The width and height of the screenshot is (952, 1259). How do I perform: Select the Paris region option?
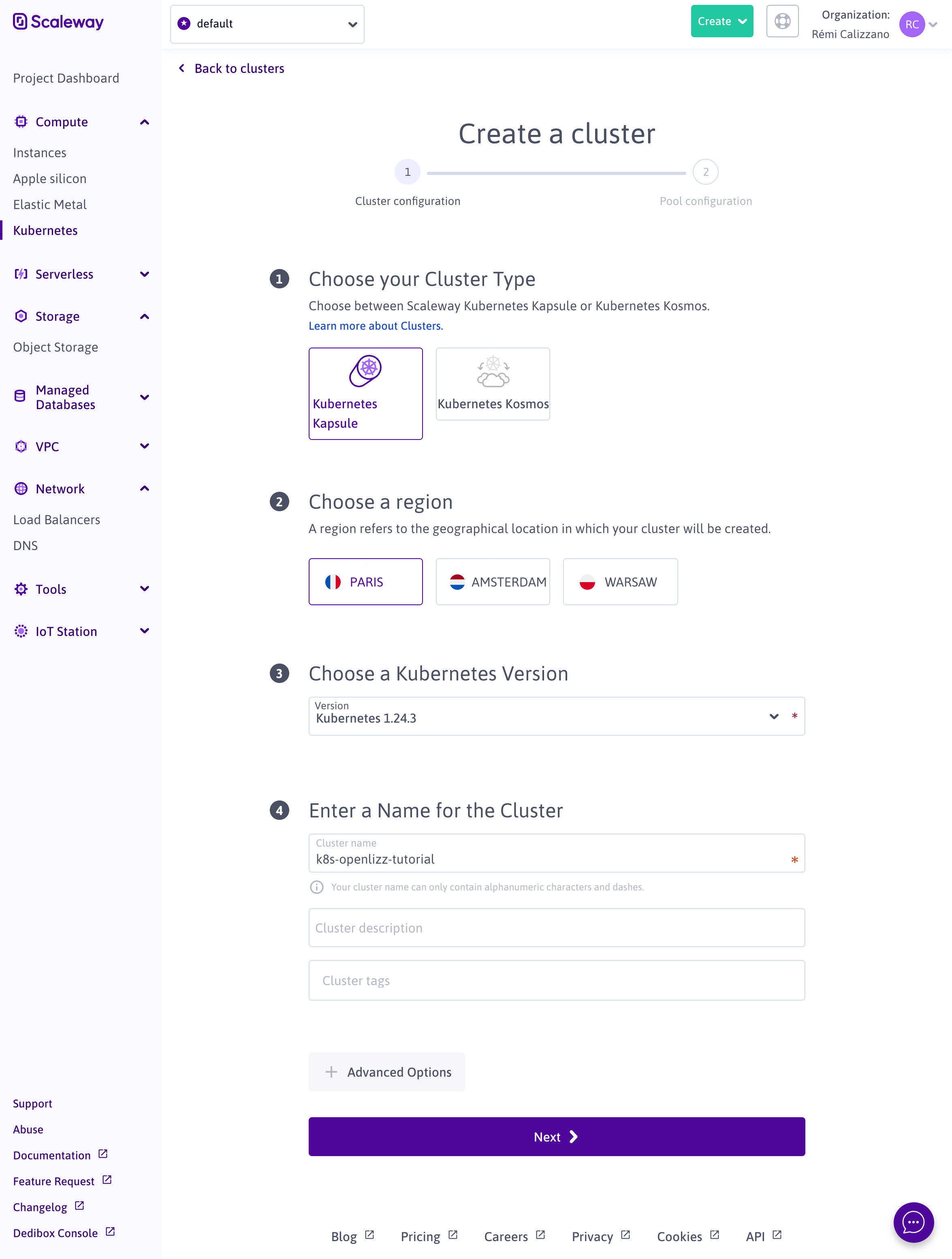tap(365, 582)
